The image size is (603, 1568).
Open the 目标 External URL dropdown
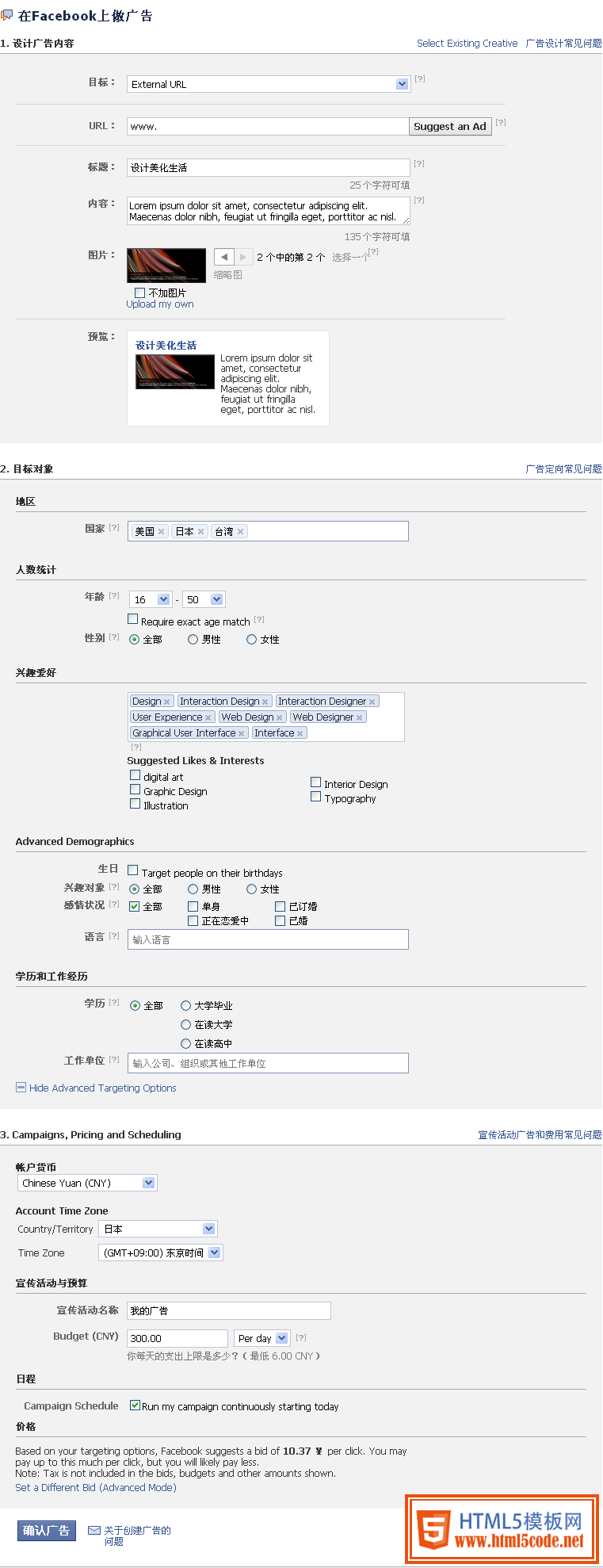tap(269, 84)
